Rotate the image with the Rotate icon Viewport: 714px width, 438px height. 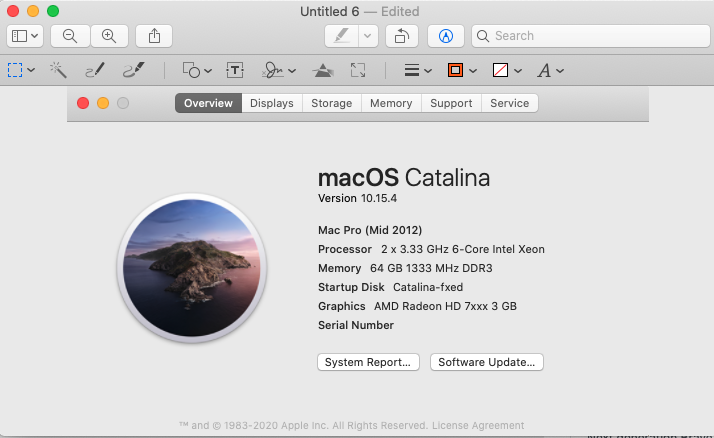402,36
